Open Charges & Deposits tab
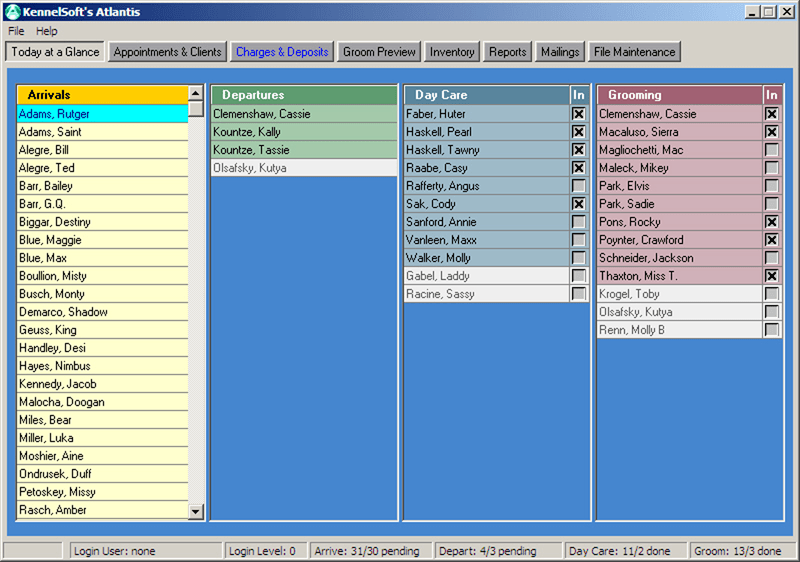Image resolution: width=800 pixels, height=562 pixels. (282, 52)
